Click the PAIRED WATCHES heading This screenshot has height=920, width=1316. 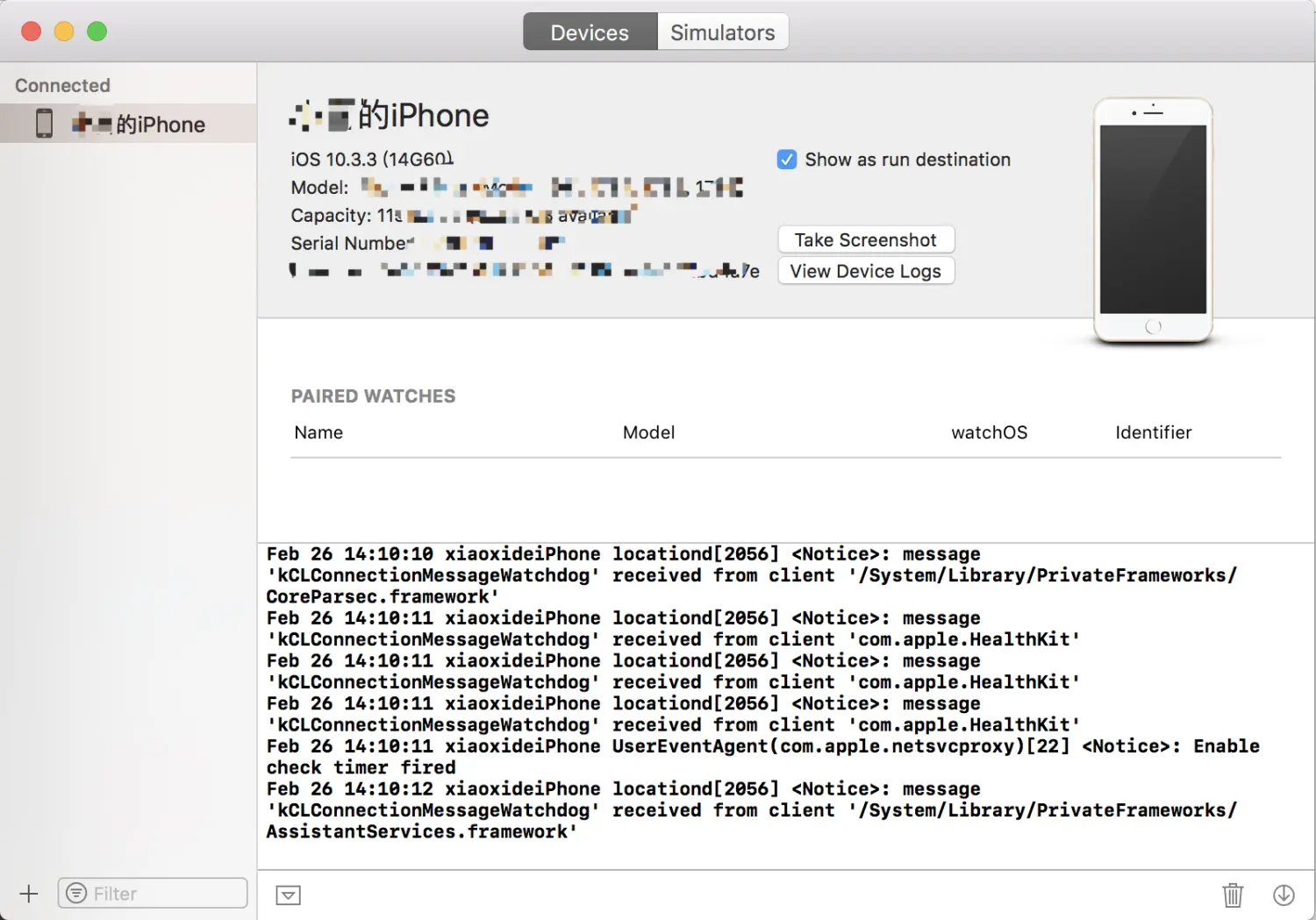point(373,396)
